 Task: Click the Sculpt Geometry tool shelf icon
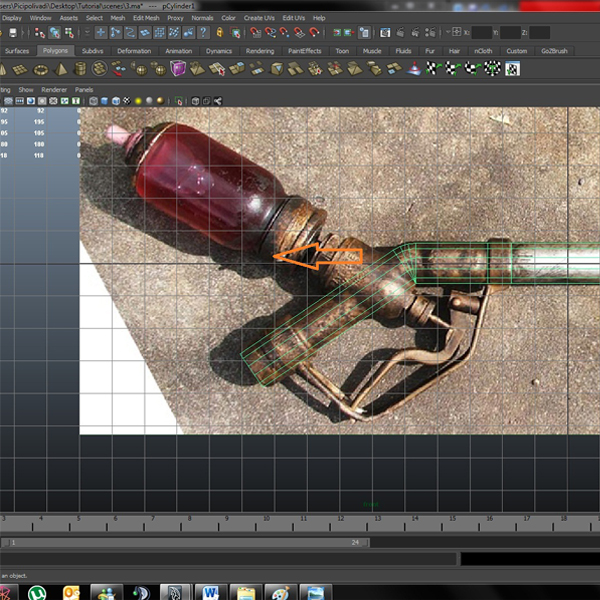(414, 69)
